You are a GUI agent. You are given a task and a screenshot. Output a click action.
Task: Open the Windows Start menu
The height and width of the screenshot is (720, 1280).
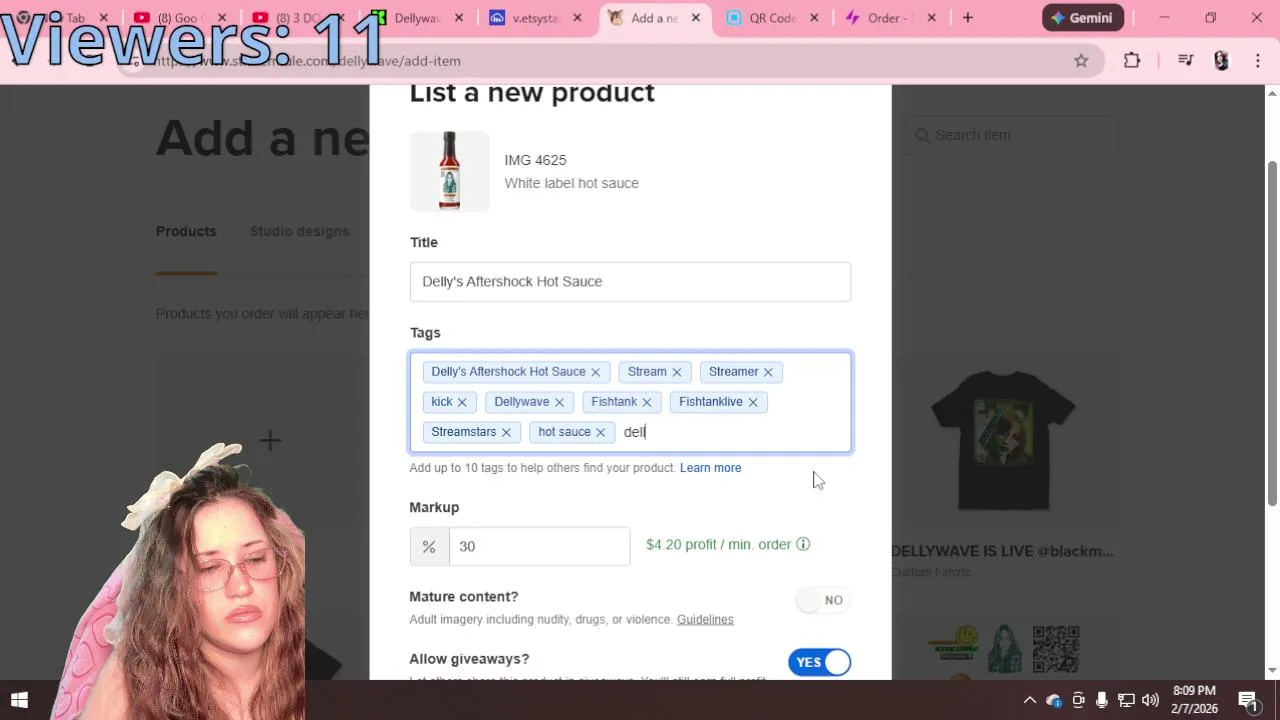pos(19,700)
